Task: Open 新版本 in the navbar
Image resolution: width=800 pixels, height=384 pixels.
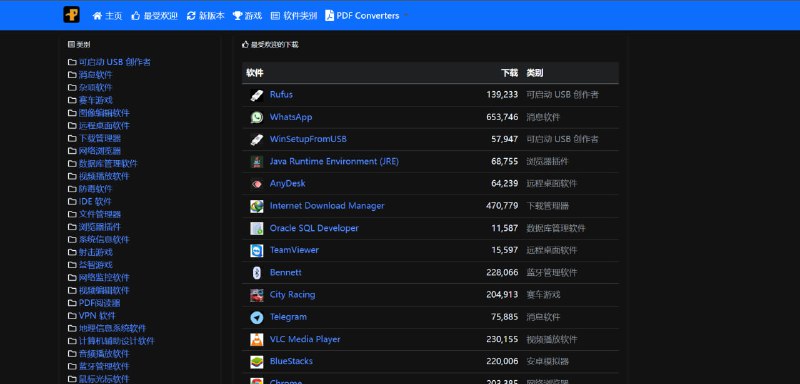Action: point(206,16)
